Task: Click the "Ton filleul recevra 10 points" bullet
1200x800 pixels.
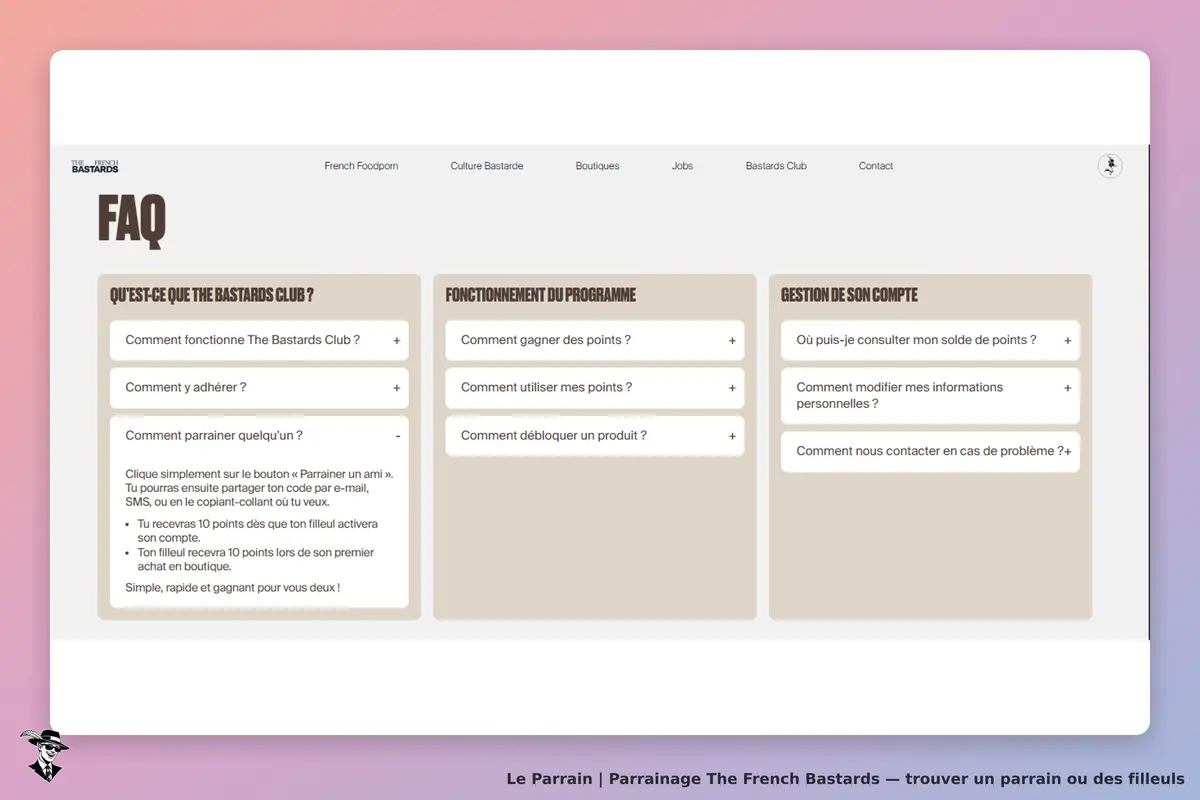Action: (256, 560)
